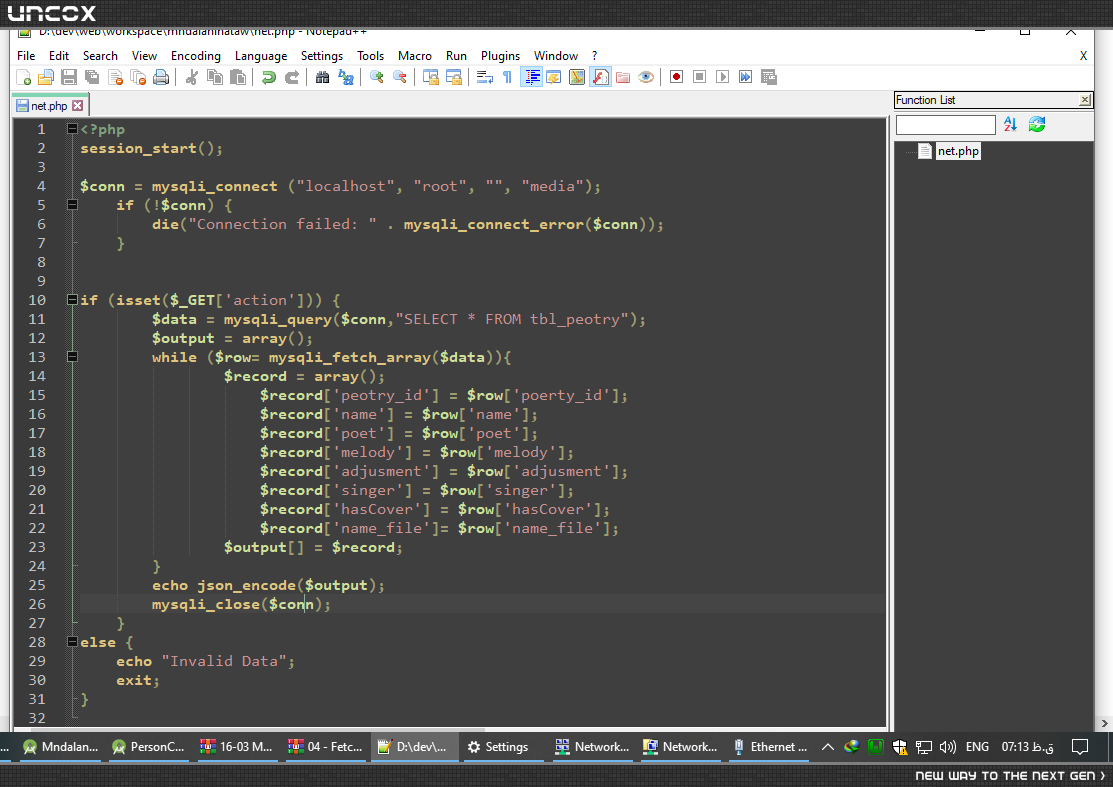1113x787 pixels.
Task: Open the Run menu
Action: (456, 56)
